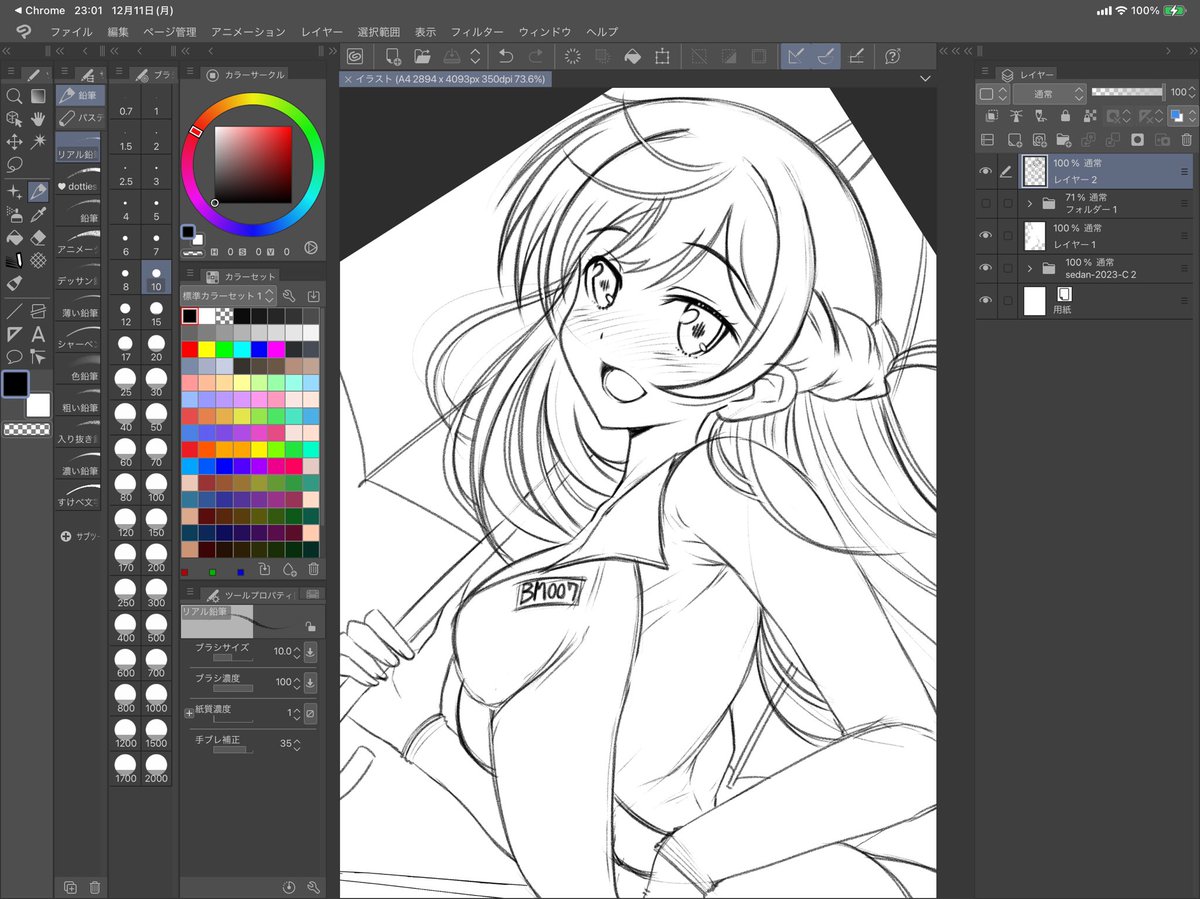Show the フォルダー 1 folder visibility eye
Screen dimensions: 1200x899
(986, 203)
